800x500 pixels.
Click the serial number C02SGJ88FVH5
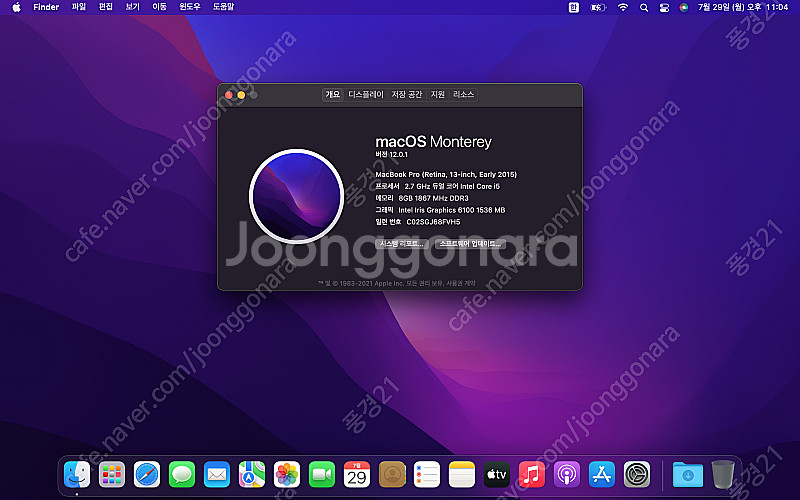433,222
